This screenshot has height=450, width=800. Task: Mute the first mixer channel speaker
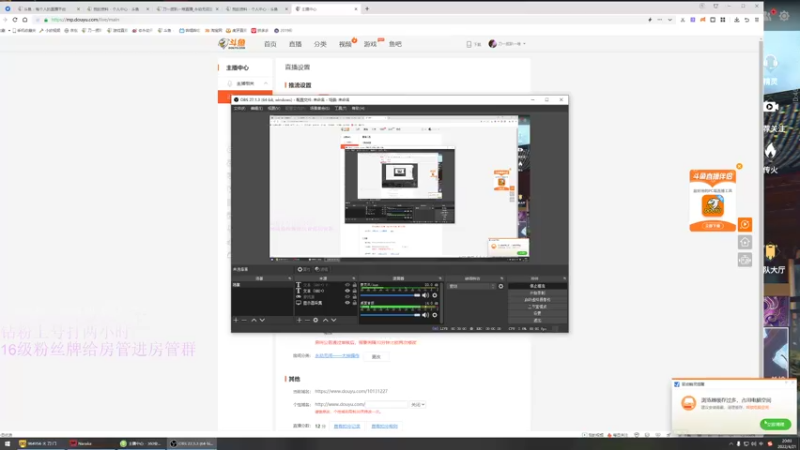425,295
